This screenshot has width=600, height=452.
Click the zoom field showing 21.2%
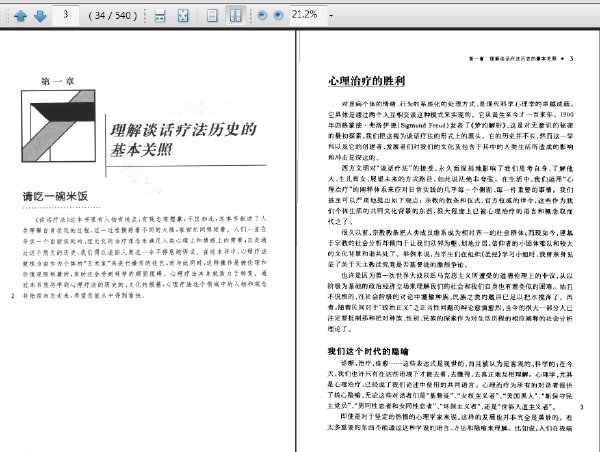pos(308,15)
